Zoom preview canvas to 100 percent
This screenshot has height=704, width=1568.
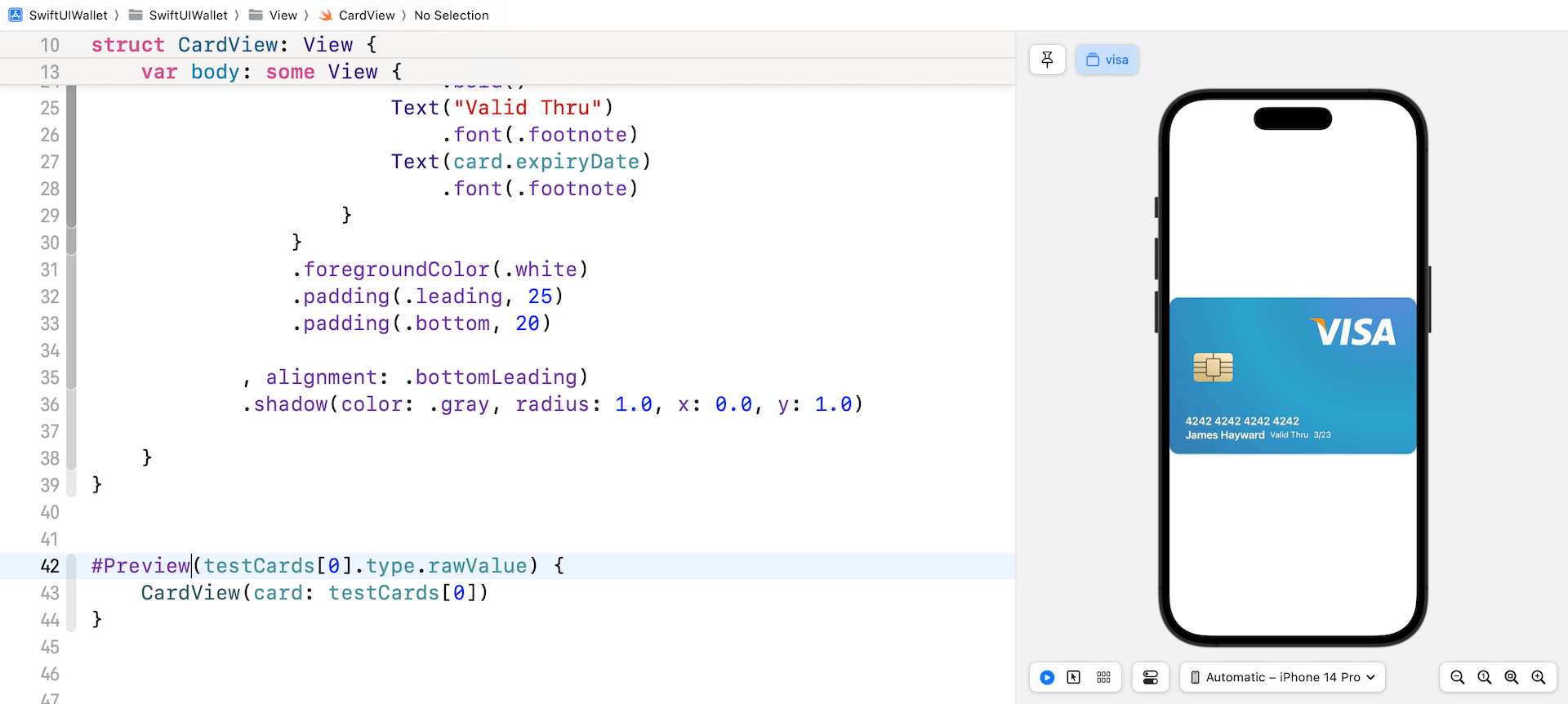pos(1484,677)
